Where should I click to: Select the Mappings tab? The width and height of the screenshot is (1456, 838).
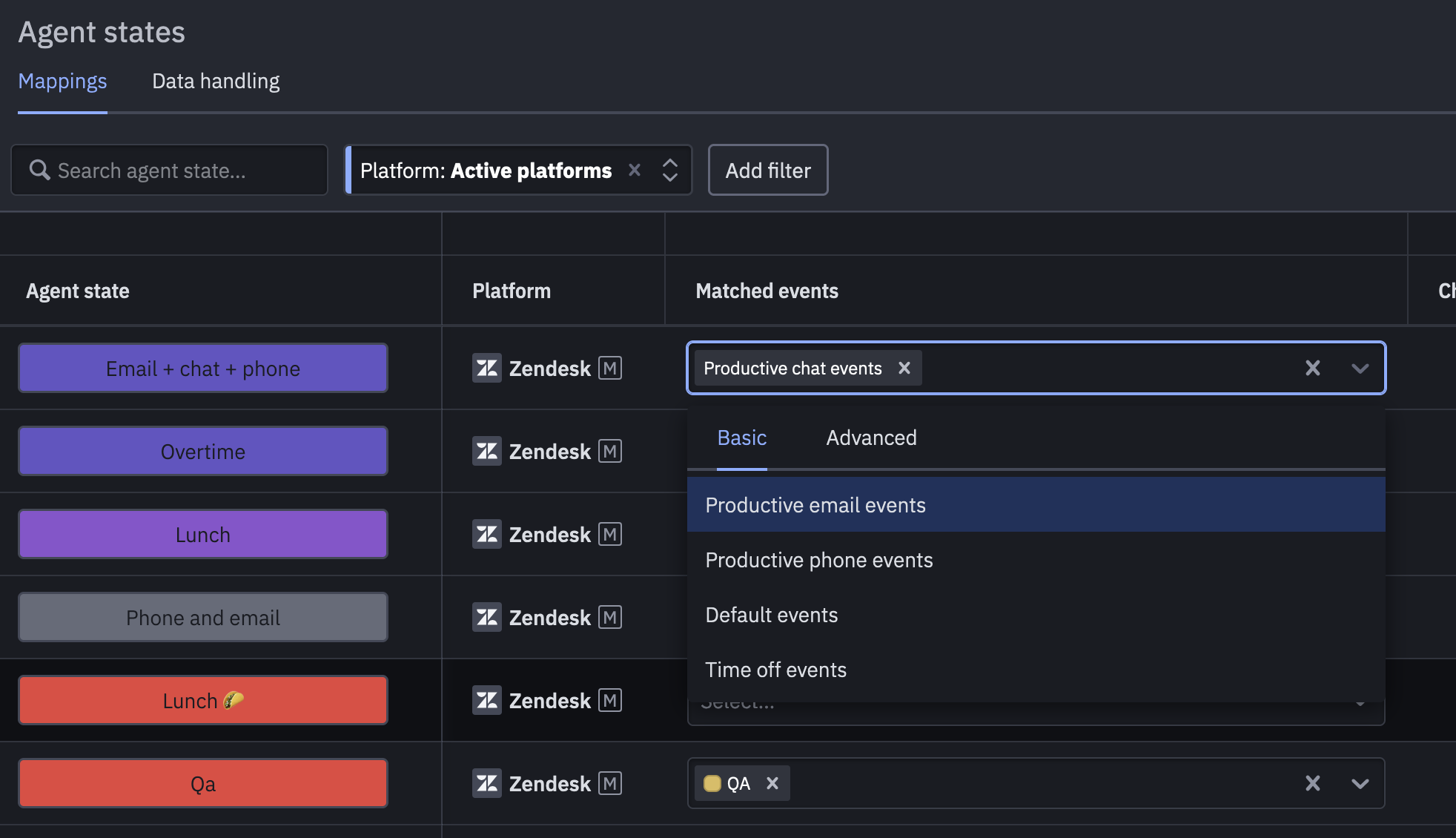click(x=62, y=81)
